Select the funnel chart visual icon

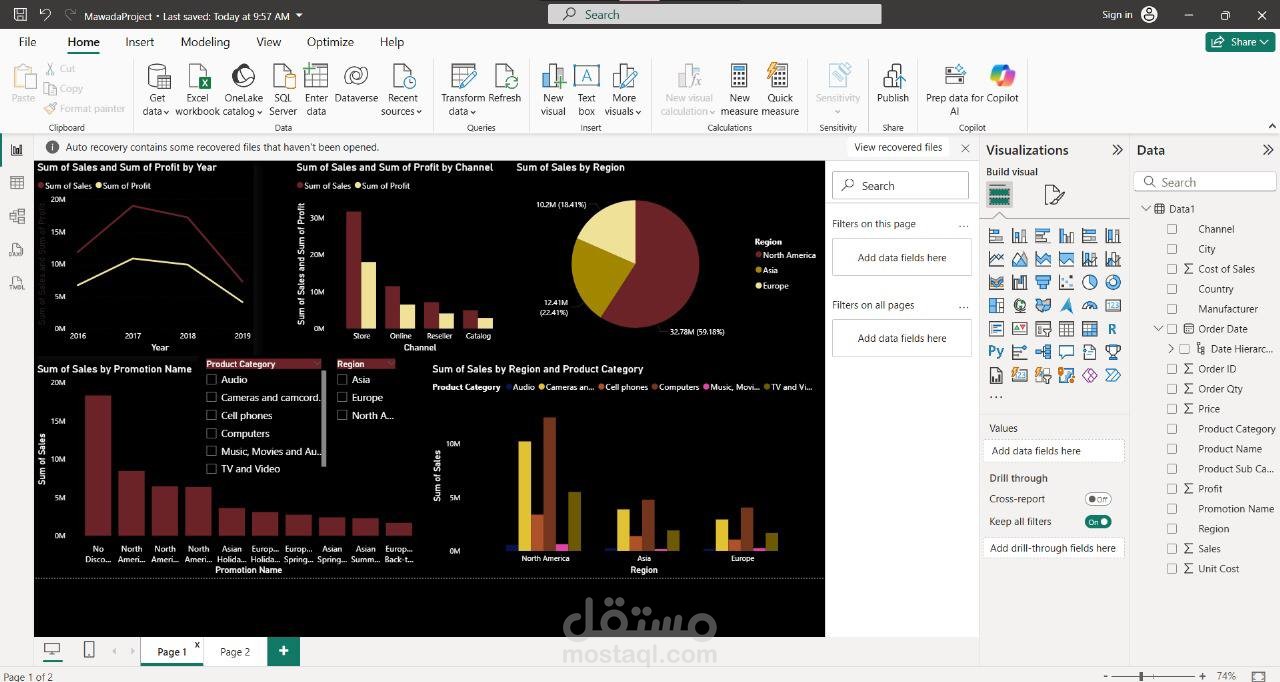(1043, 281)
